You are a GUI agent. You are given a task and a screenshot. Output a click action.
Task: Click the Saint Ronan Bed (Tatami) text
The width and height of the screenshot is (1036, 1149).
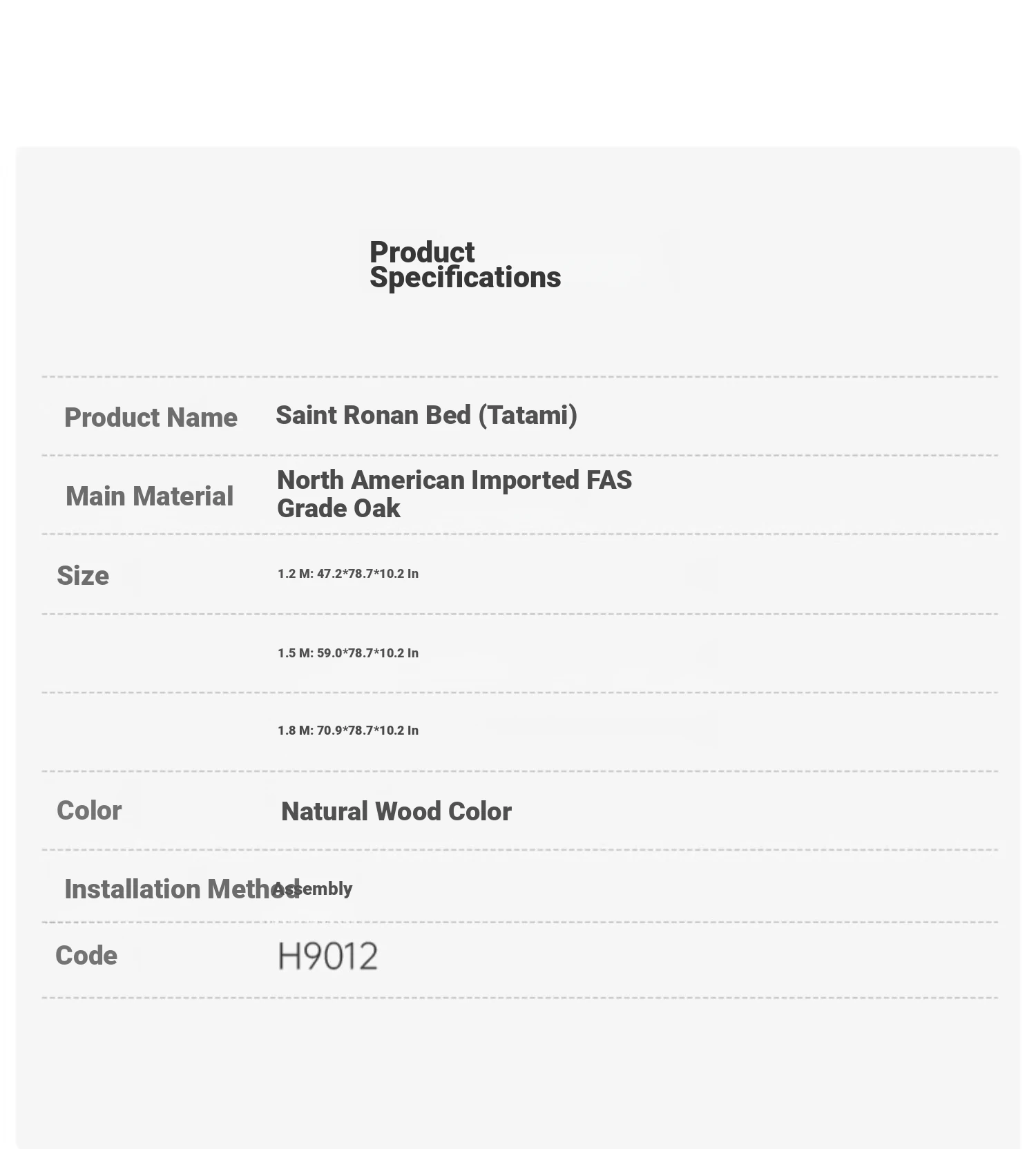426,415
